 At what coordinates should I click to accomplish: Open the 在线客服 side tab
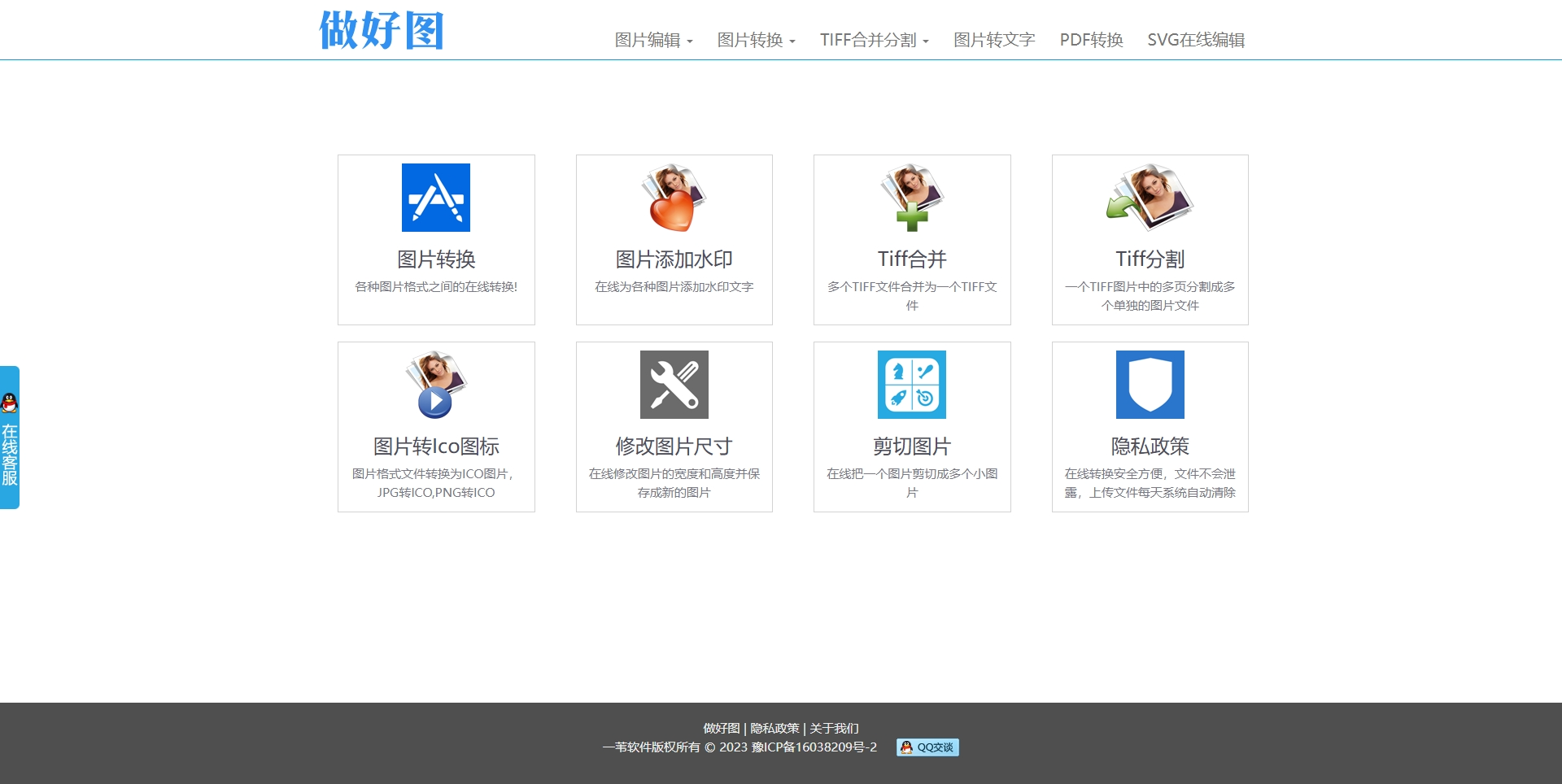[10, 454]
